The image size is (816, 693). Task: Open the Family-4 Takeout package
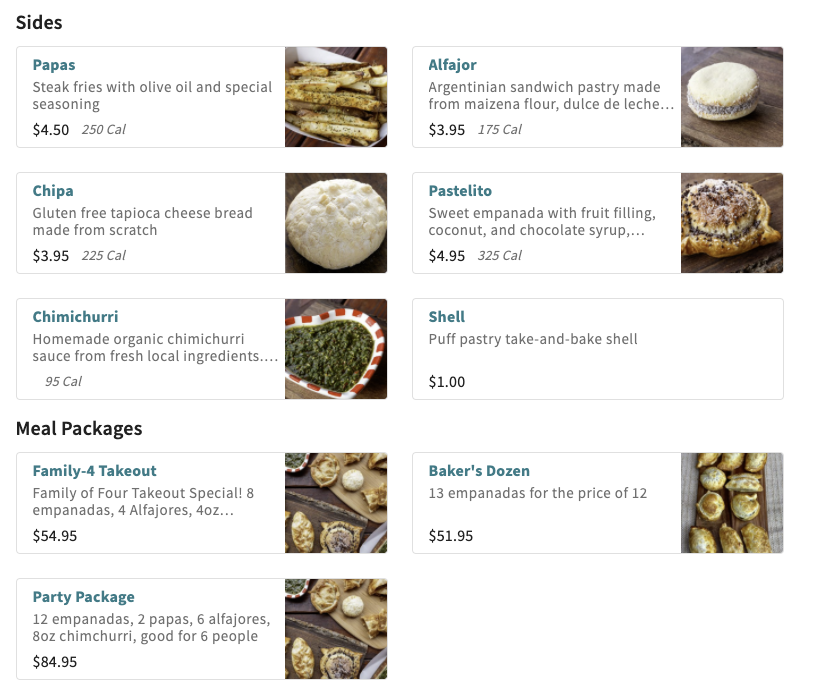(x=94, y=471)
